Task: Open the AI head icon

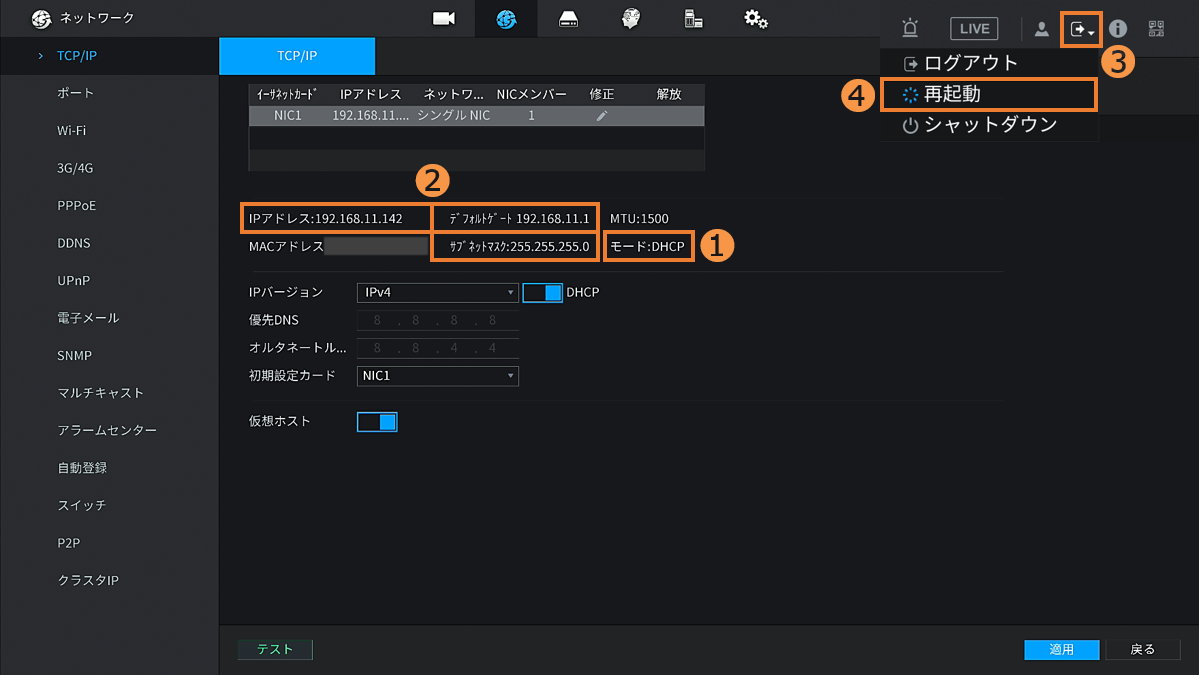Action: [630, 19]
